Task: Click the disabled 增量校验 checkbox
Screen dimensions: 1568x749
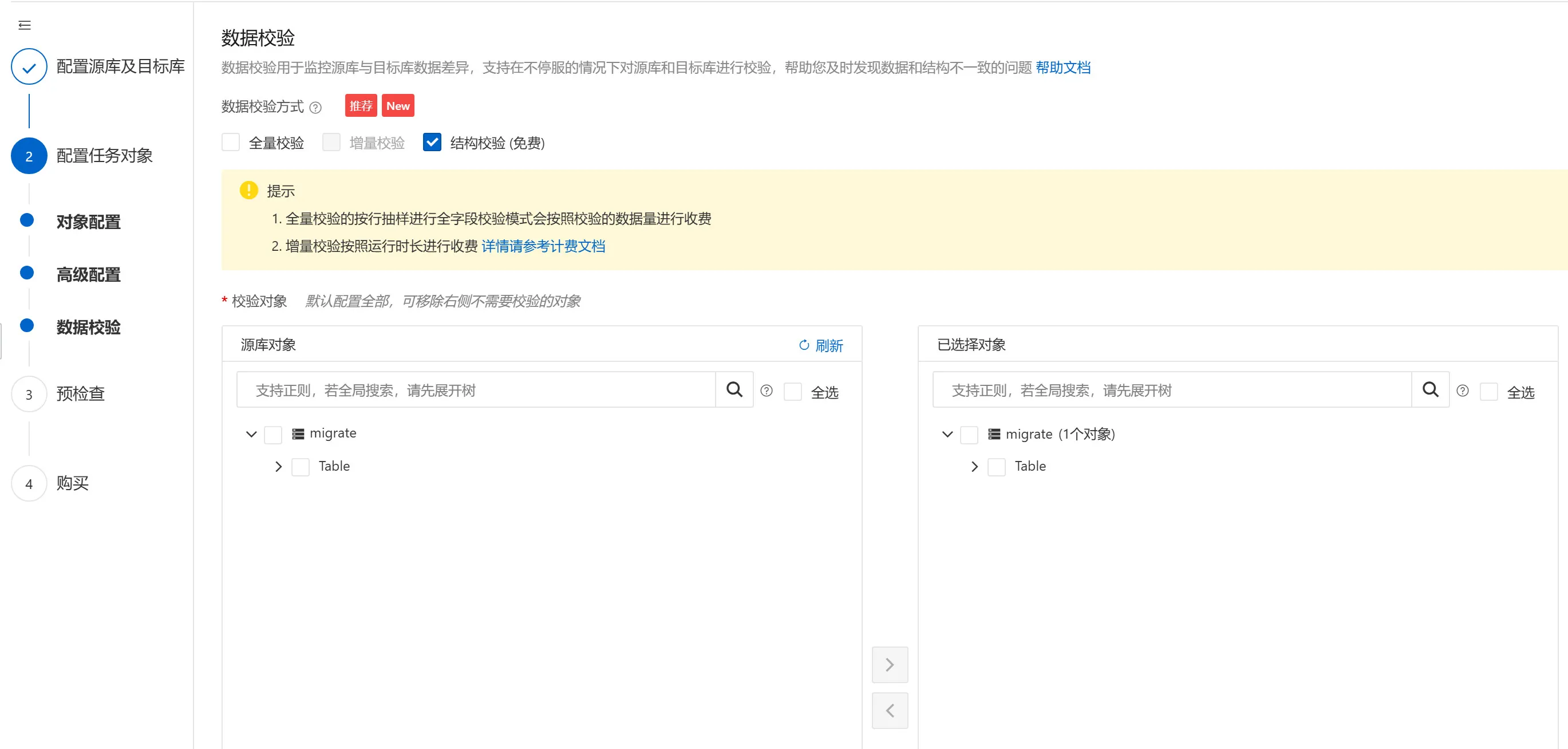Action: pyautogui.click(x=331, y=143)
